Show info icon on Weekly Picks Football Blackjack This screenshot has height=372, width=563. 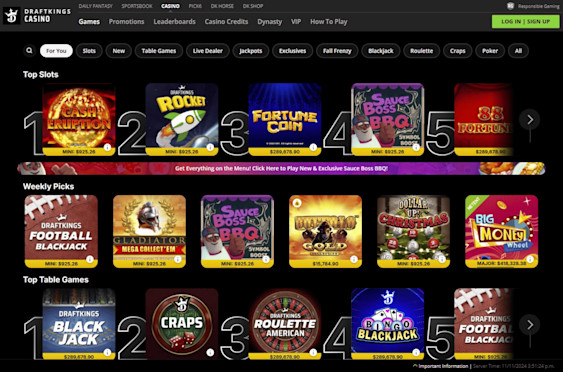90,259
